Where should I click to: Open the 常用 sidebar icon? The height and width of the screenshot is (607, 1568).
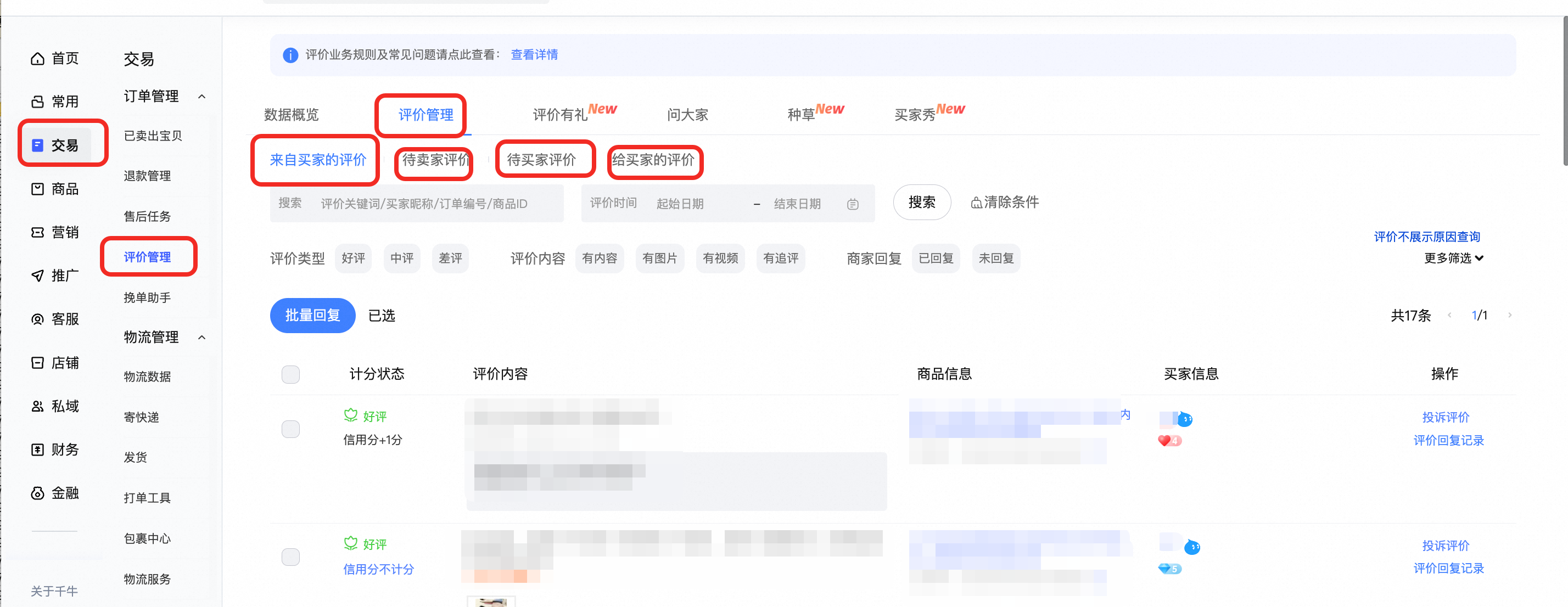tap(38, 102)
